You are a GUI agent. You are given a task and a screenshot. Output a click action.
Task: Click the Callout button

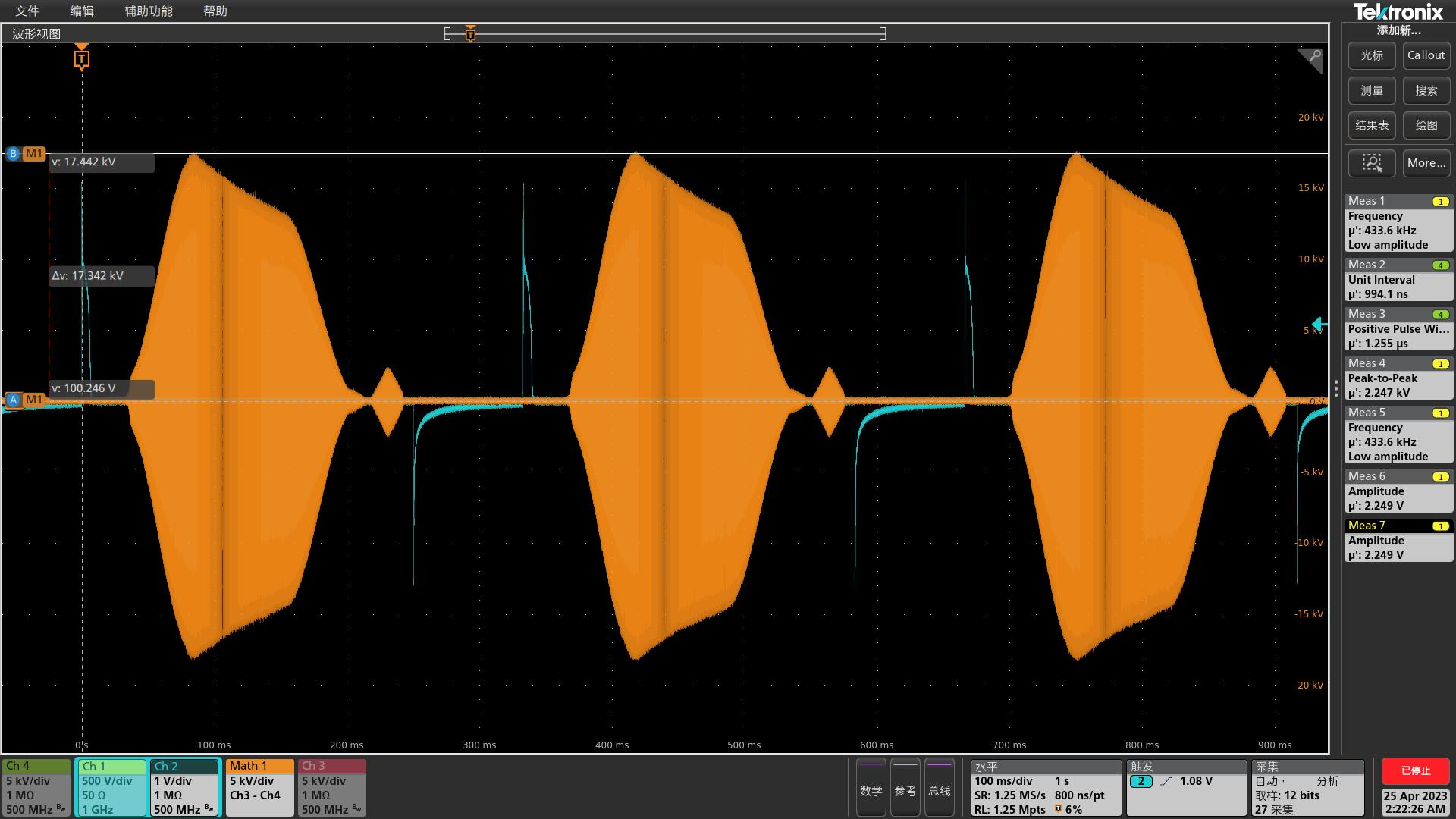click(x=1426, y=55)
